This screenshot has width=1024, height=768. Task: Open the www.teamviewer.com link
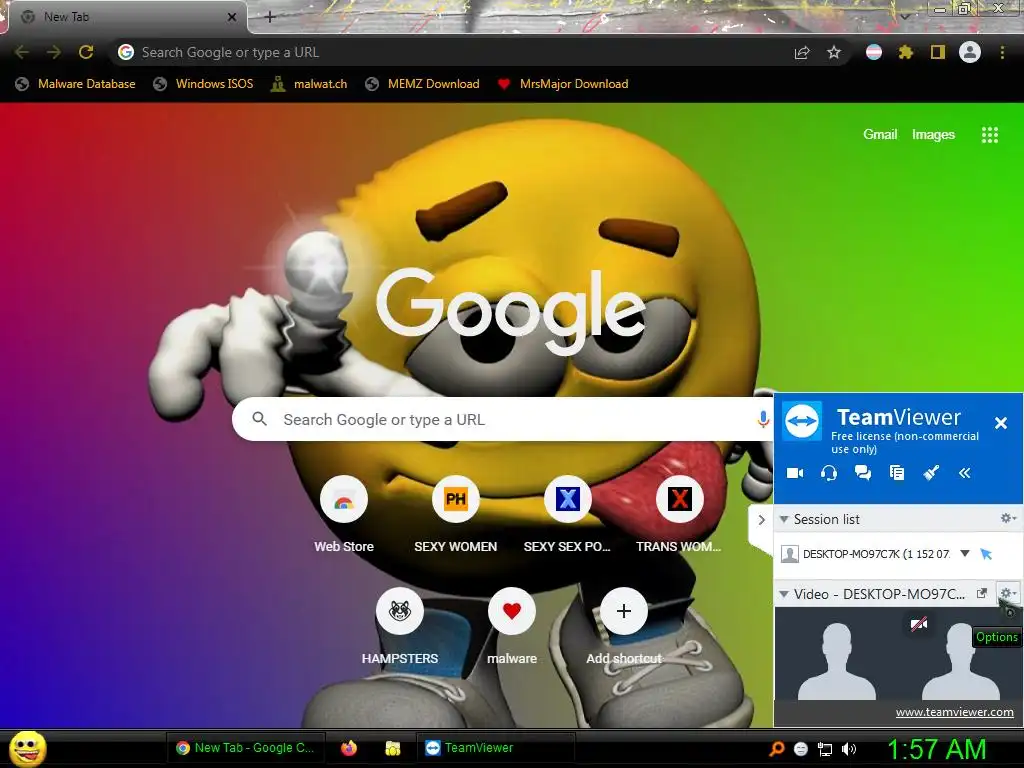(954, 712)
